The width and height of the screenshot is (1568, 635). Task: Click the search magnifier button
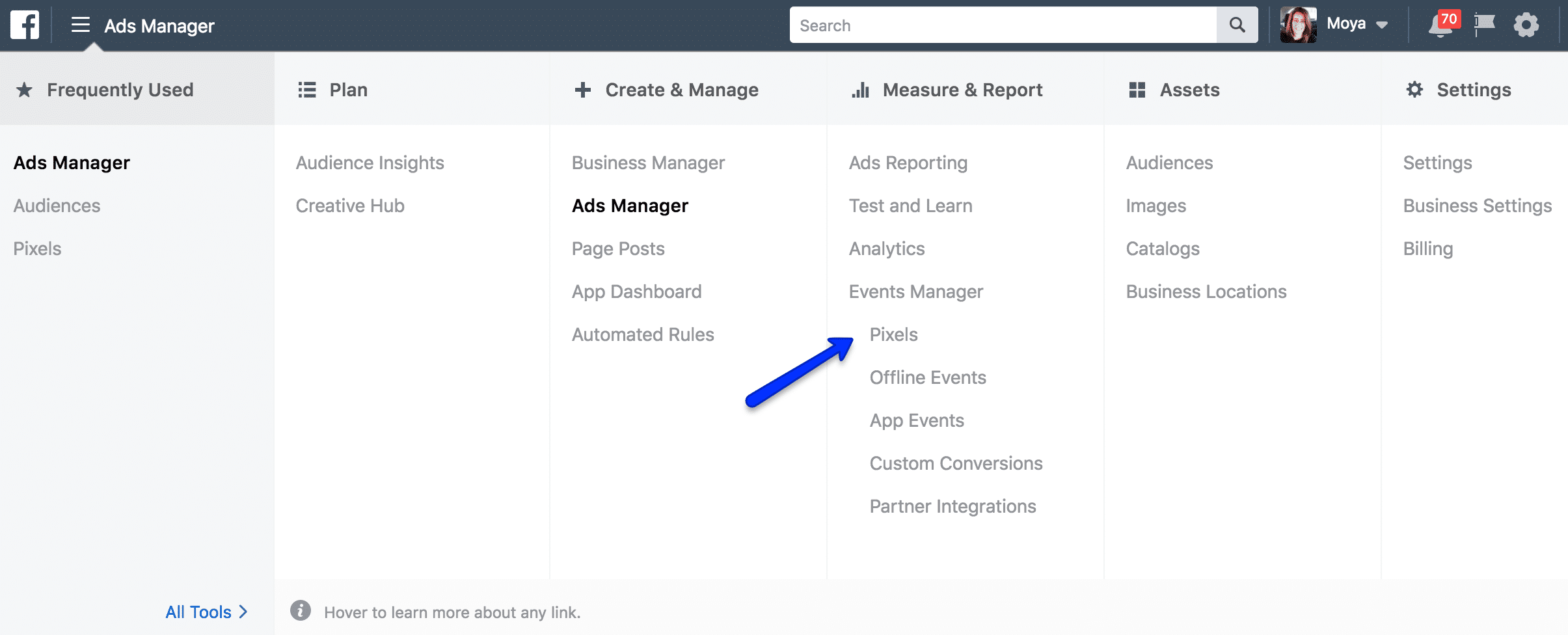(x=1237, y=25)
